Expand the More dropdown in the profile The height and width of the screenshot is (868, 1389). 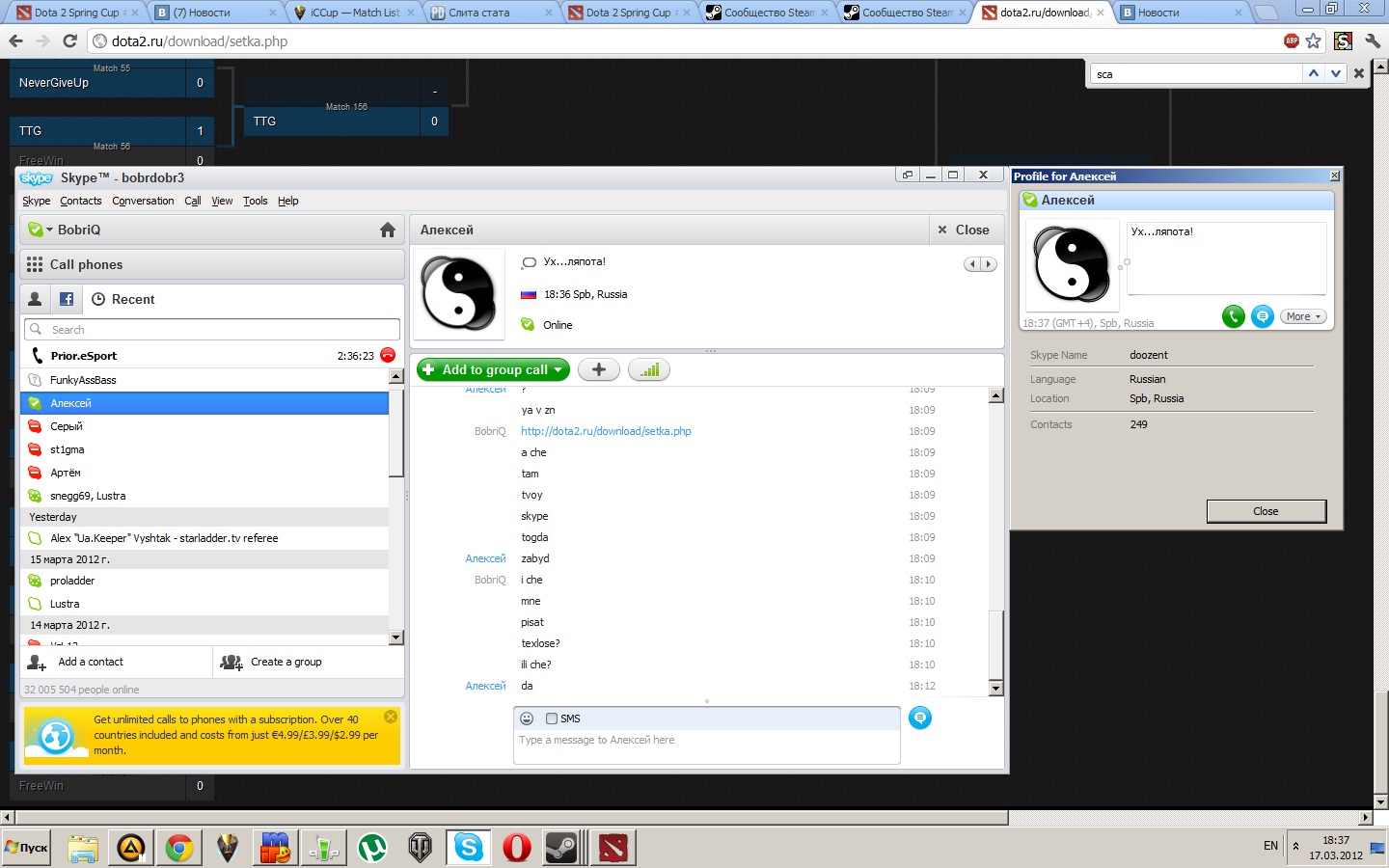click(x=1304, y=316)
